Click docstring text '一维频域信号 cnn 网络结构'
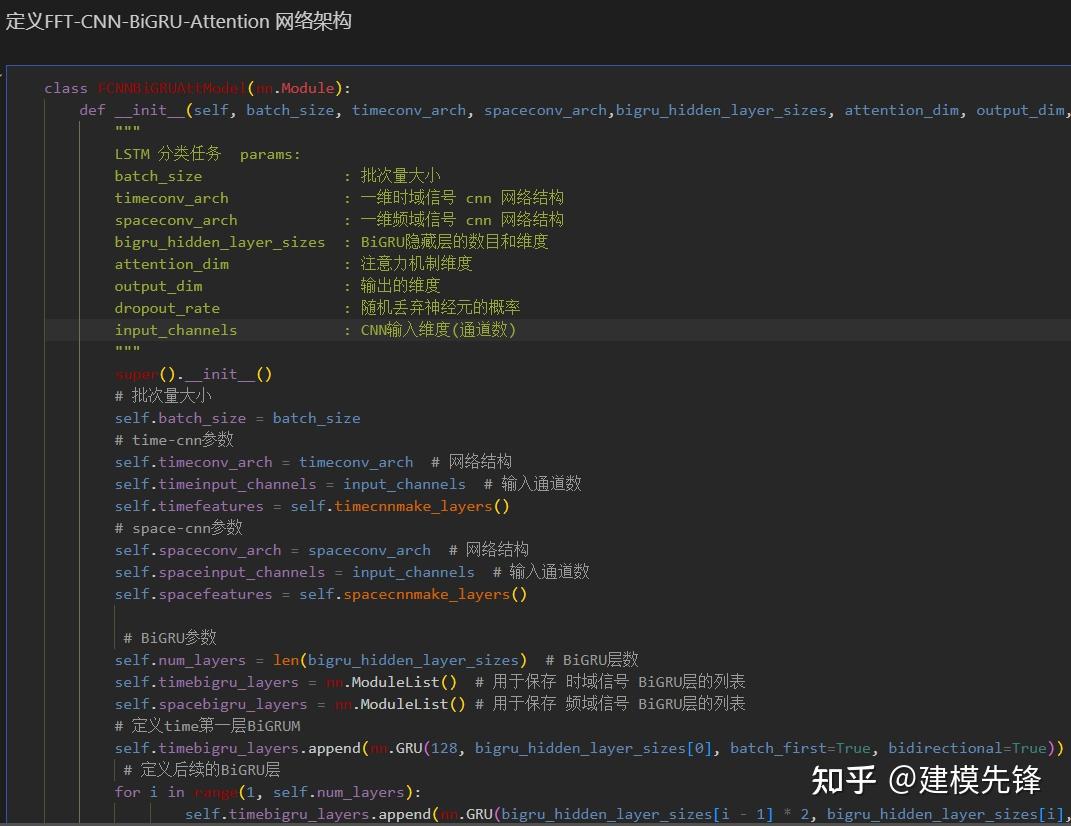The height and width of the screenshot is (826, 1071). (462, 219)
